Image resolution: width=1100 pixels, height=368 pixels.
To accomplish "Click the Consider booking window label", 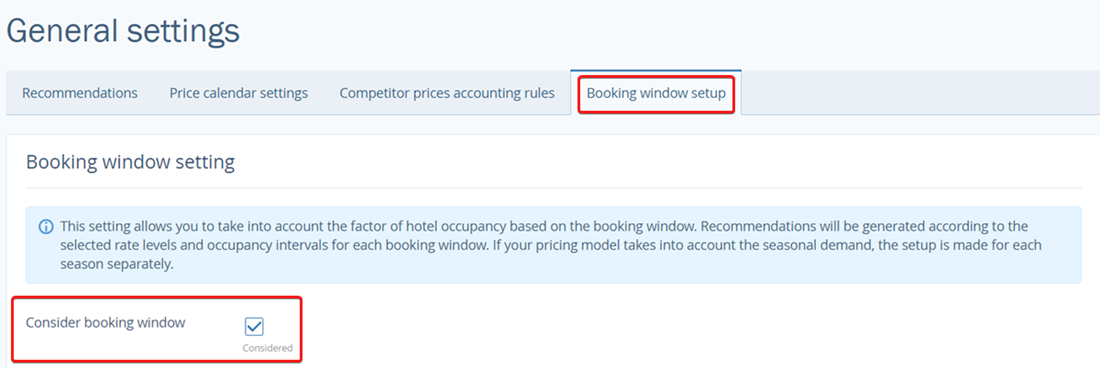I will 106,323.
